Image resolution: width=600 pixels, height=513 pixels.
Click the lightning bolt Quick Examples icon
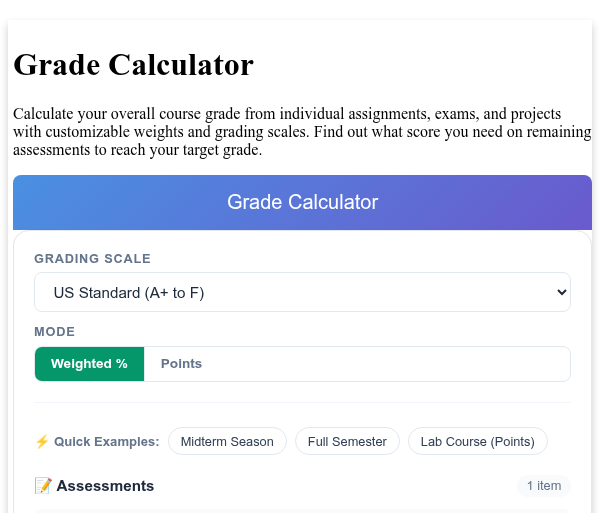point(42,441)
